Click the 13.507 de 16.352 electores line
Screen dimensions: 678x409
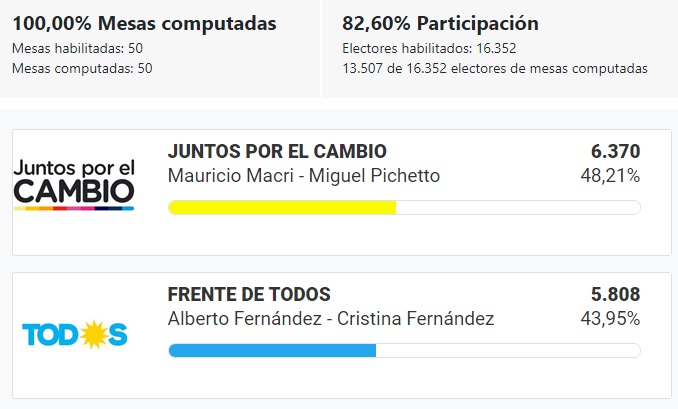coord(494,68)
